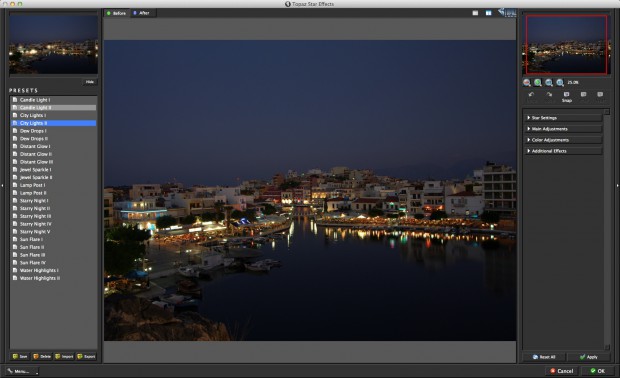Click the undo arrow icon
Image resolution: width=620 pixels, height=378 pixels.
(531, 94)
